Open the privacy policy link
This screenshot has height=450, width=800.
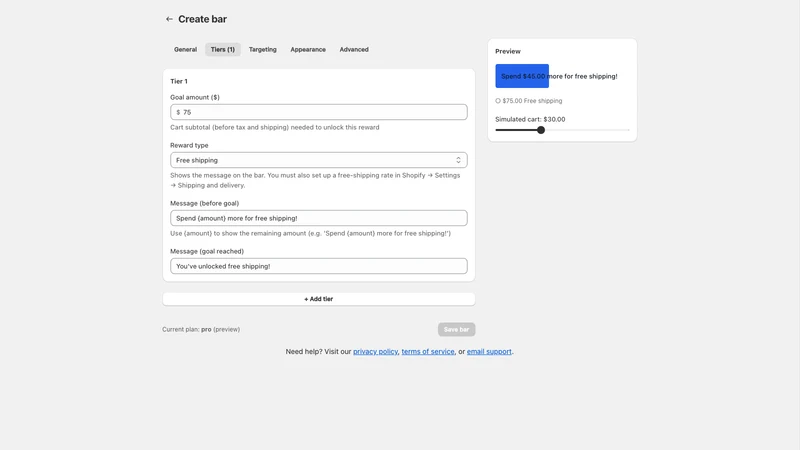pyautogui.click(x=375, y=352)
